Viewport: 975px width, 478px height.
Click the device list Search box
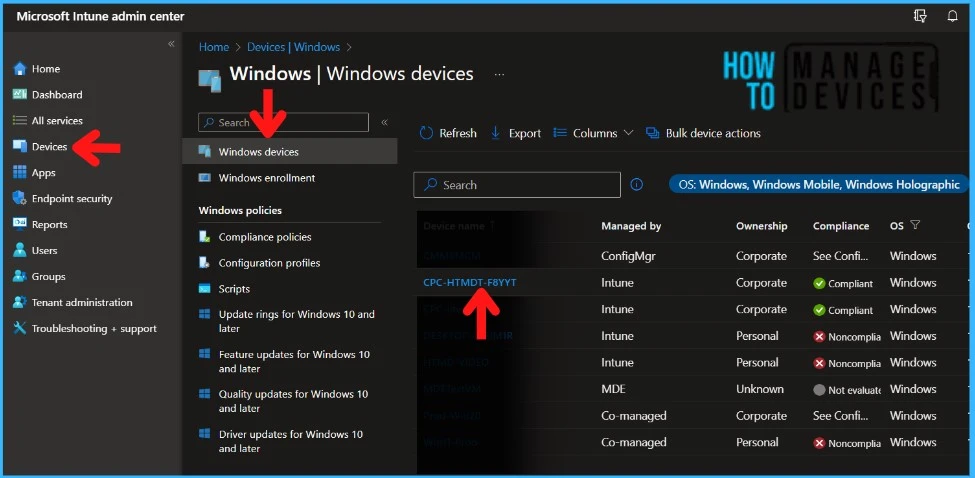click(x=517, y=185)
